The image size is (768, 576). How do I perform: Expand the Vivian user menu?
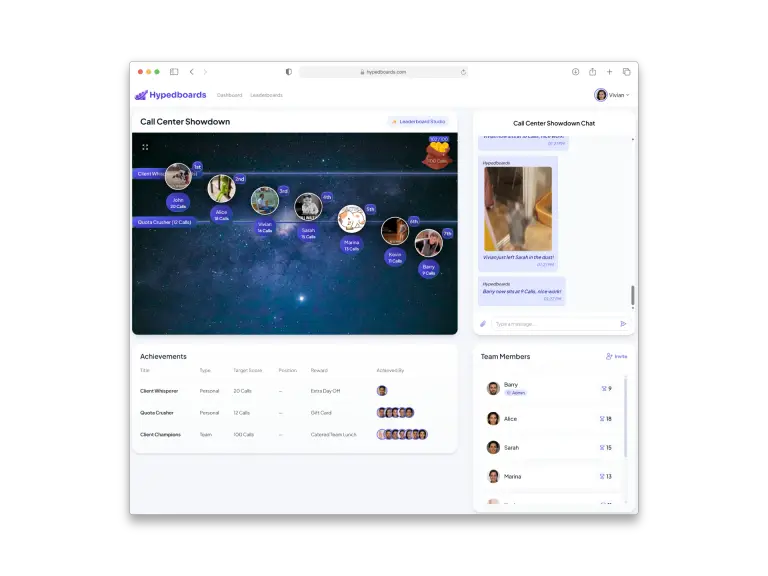(x=619, y=95)
